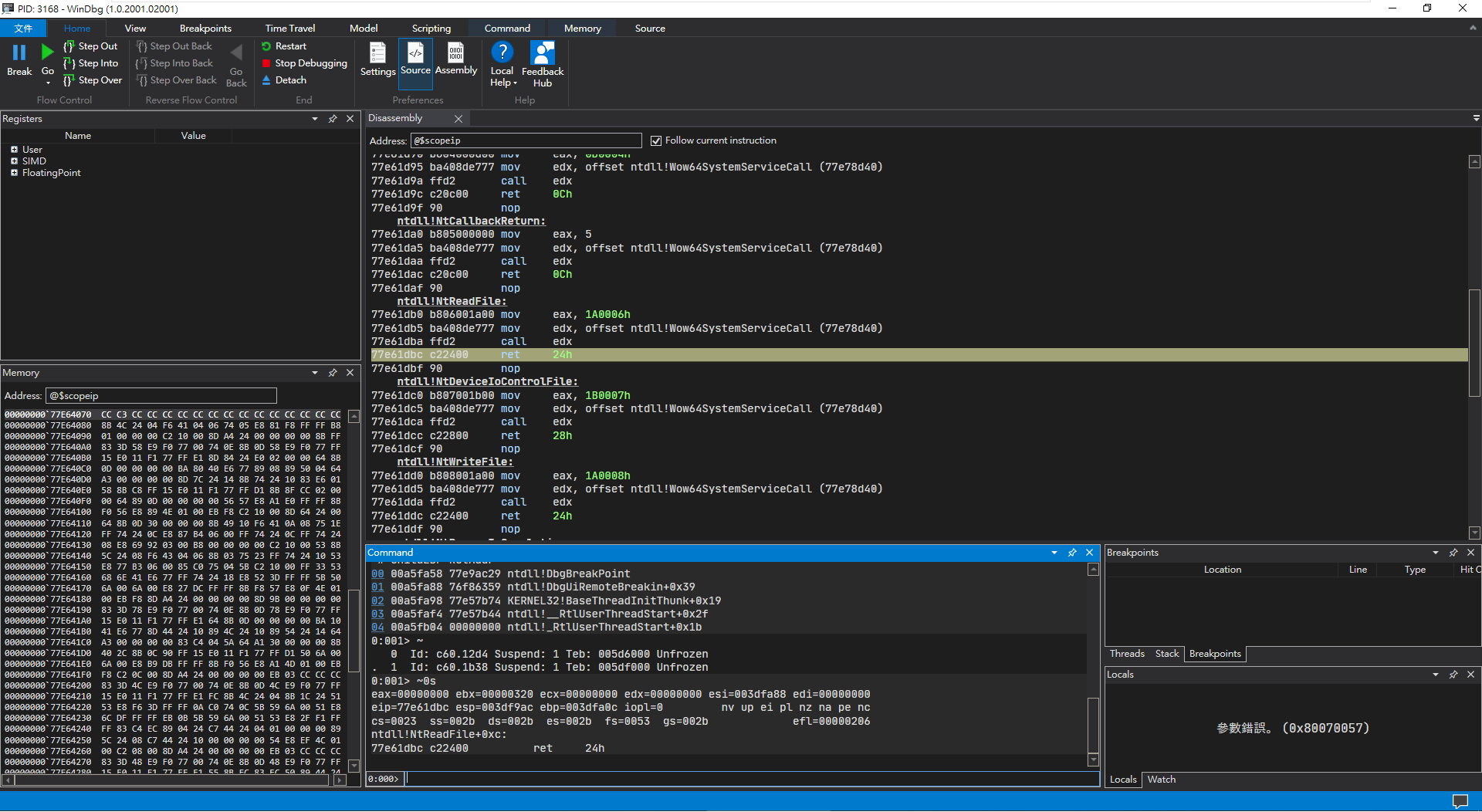Switch to the Memory ribbon tab
Viewport: 1482px width, 812px height.
[583, 29]
